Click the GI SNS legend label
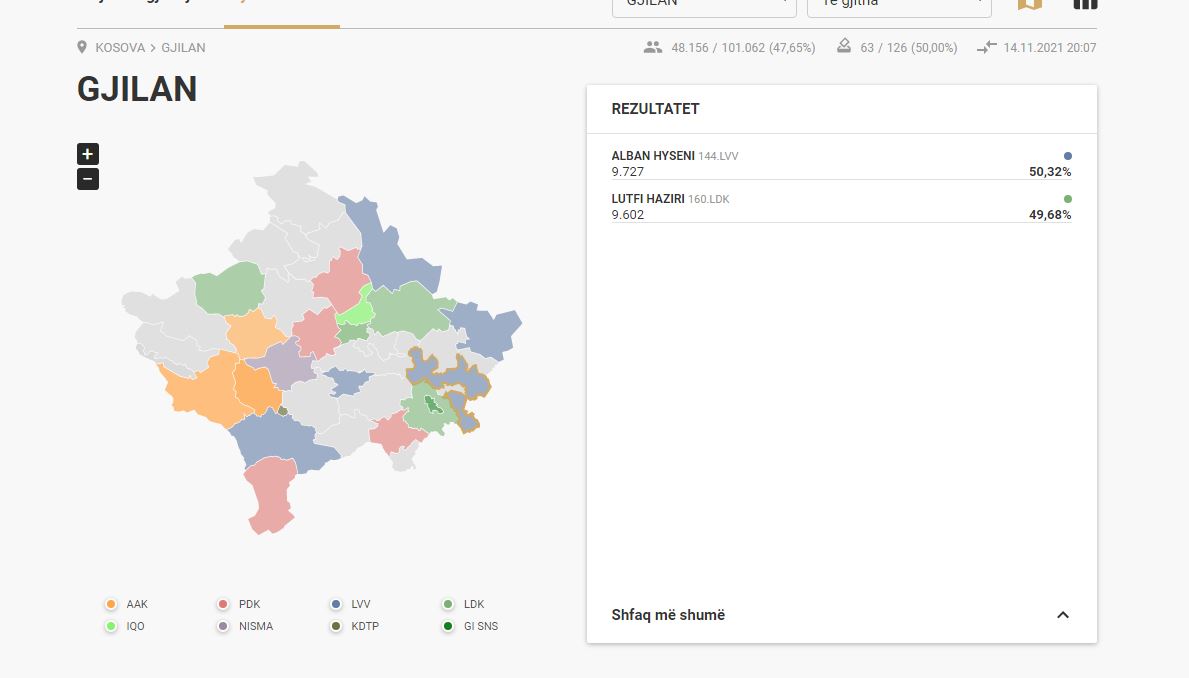 (x=481, y=626)
